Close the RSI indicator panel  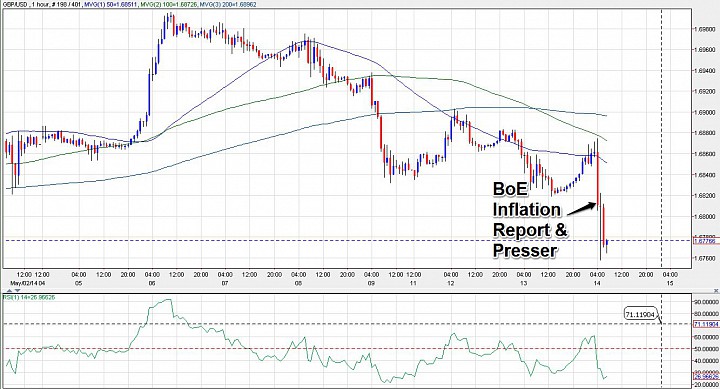click(716, 290)
